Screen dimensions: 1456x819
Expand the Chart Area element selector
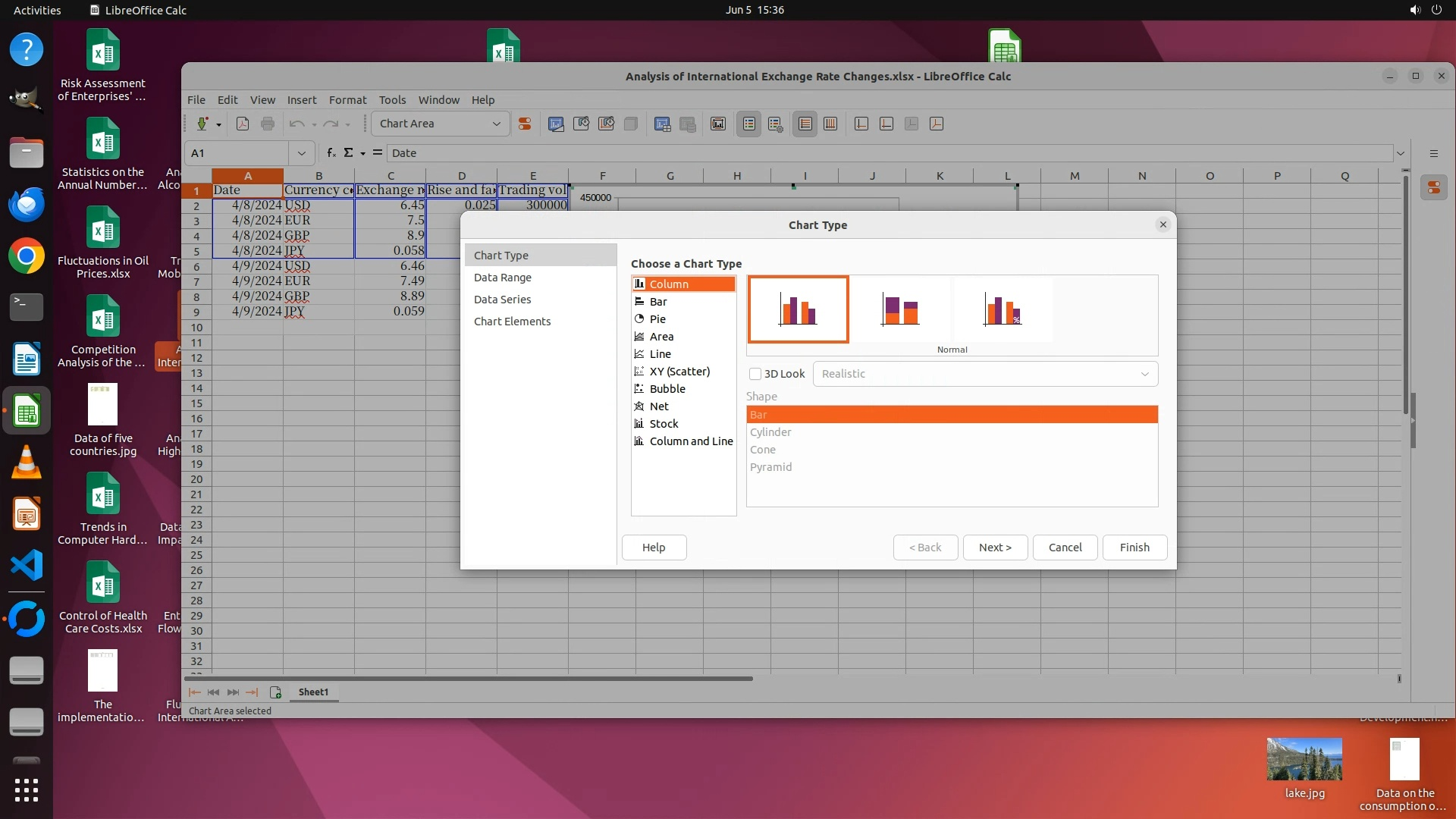[x=496, y=124]
